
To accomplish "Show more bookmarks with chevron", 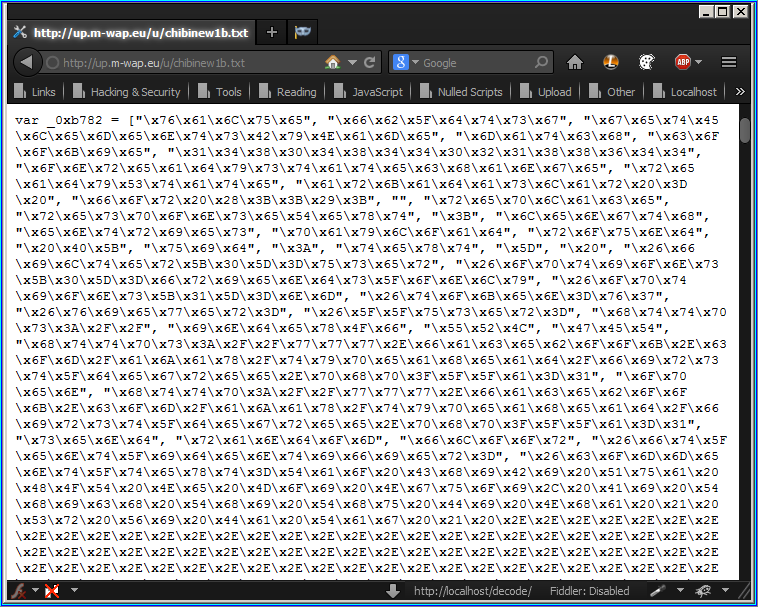I will click(740, 91).
